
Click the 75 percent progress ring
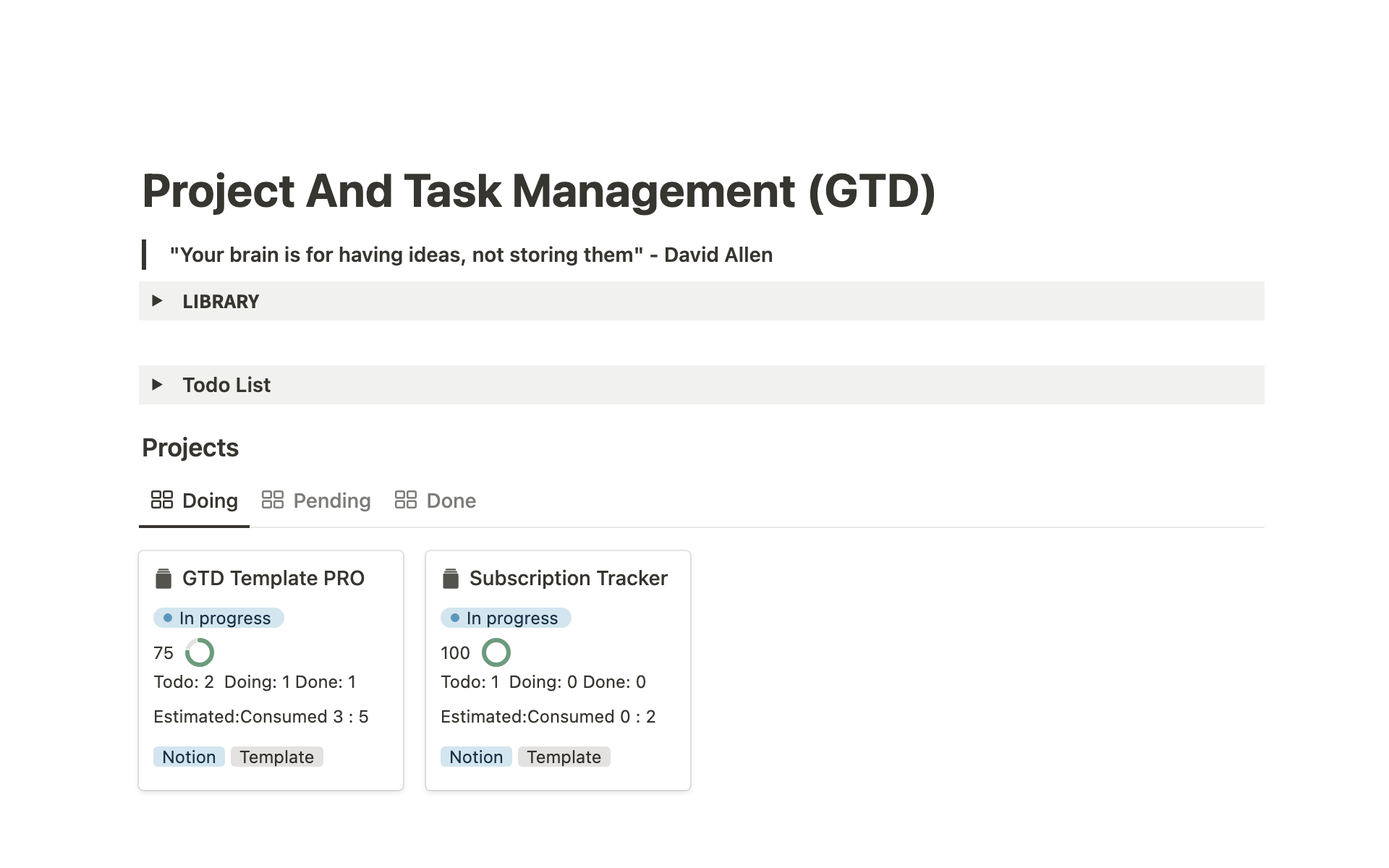point(200,652)
